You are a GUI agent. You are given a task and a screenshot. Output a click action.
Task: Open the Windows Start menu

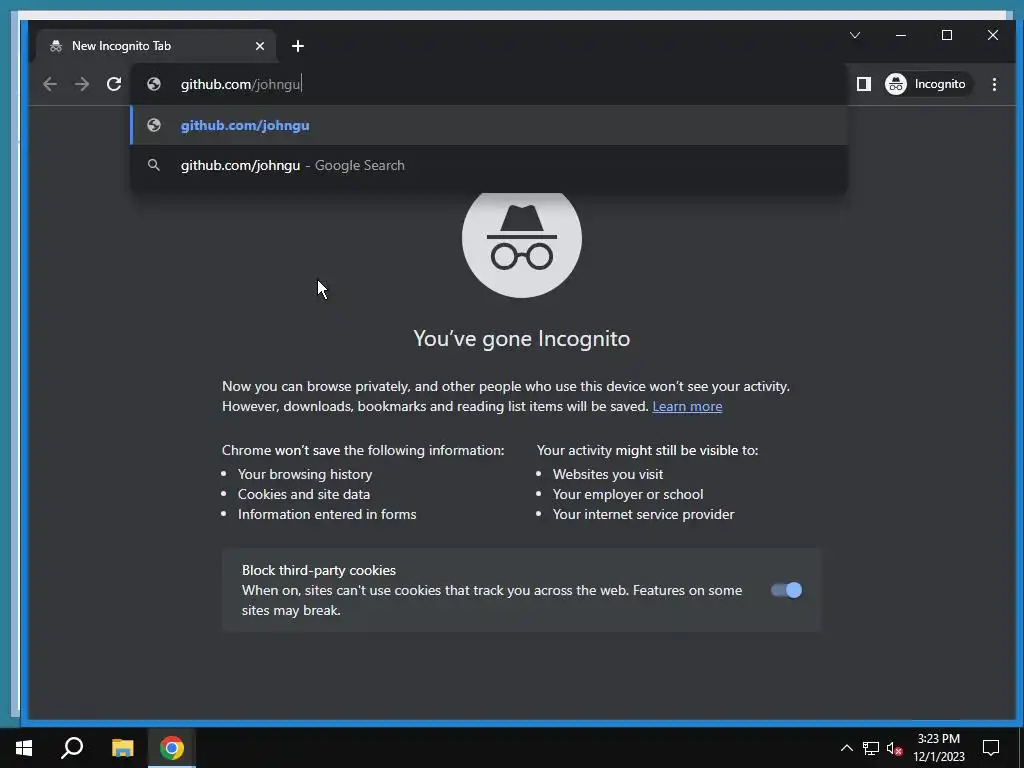coord(24,748)
